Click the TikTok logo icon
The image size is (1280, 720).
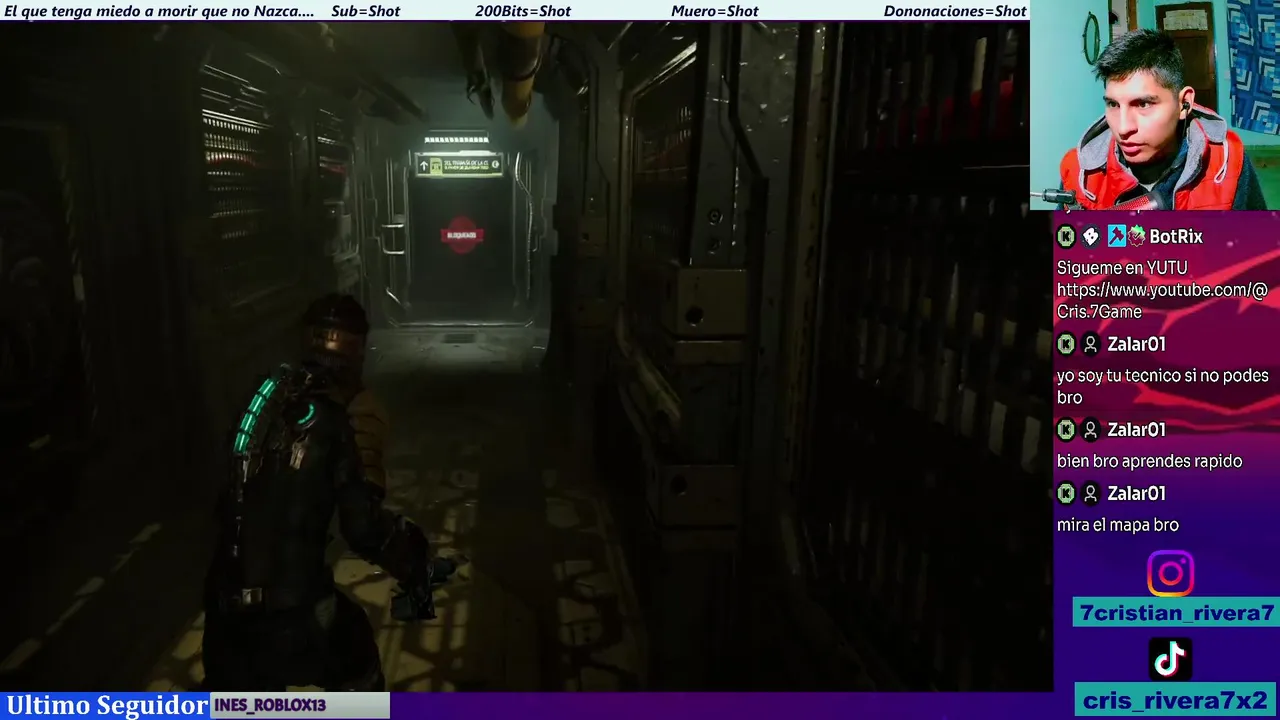pos(1170,659)
